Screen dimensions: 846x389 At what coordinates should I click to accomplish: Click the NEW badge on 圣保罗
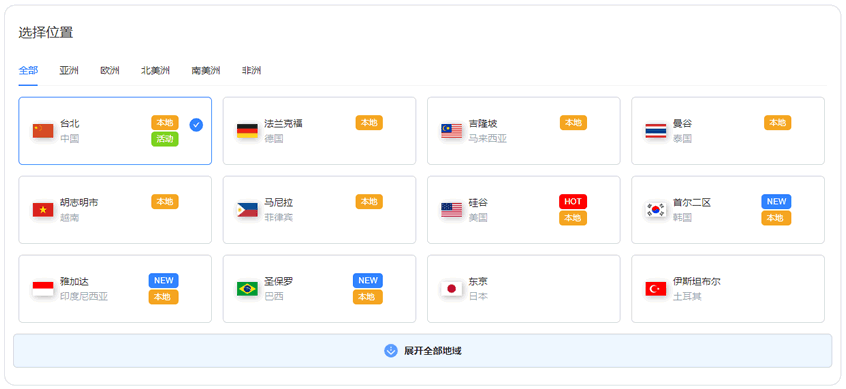click(x=368, y=281)
